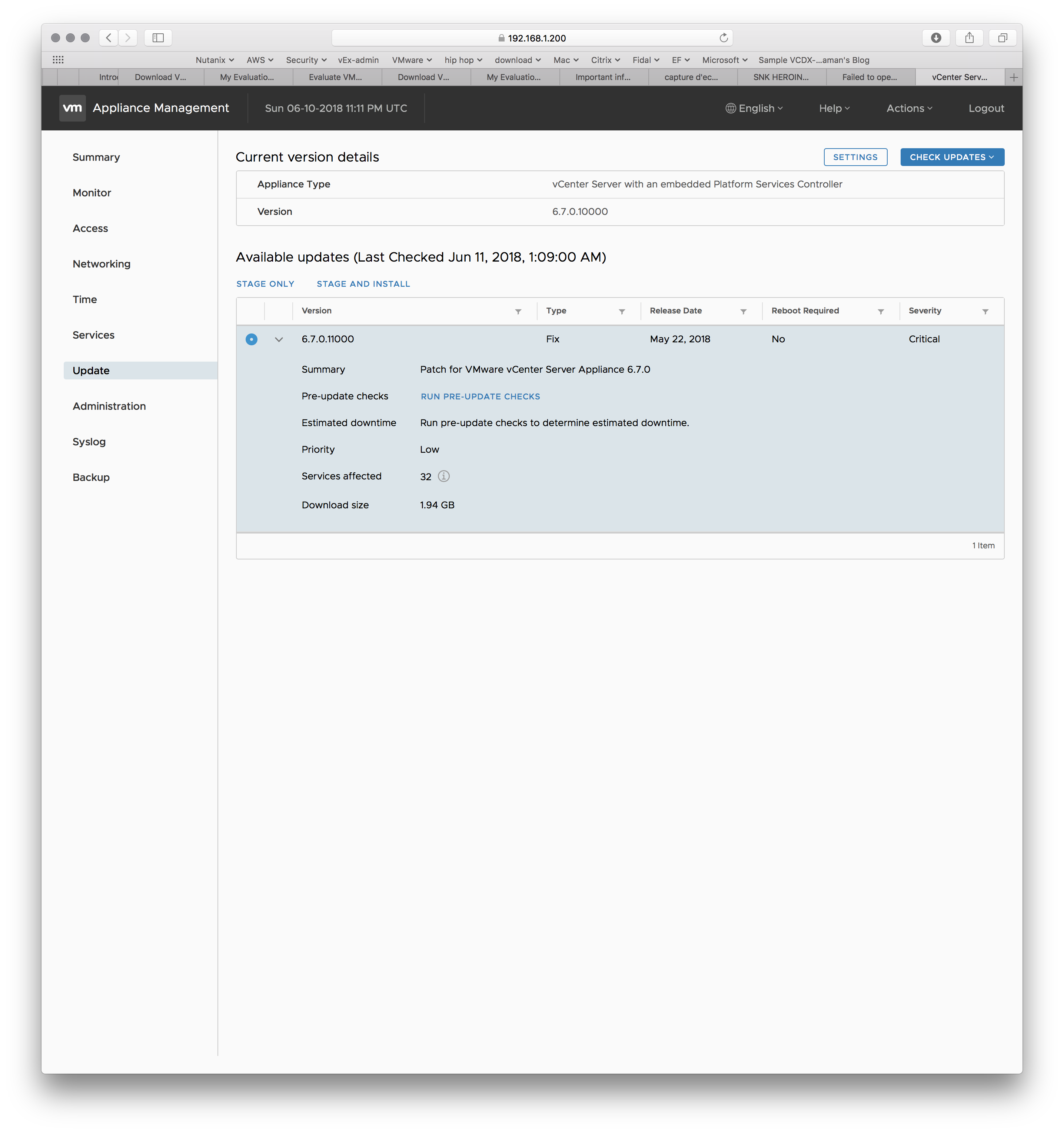Expand the download bookmarks folder
Screen dimensions: 1064x1133
coord(518,60)
